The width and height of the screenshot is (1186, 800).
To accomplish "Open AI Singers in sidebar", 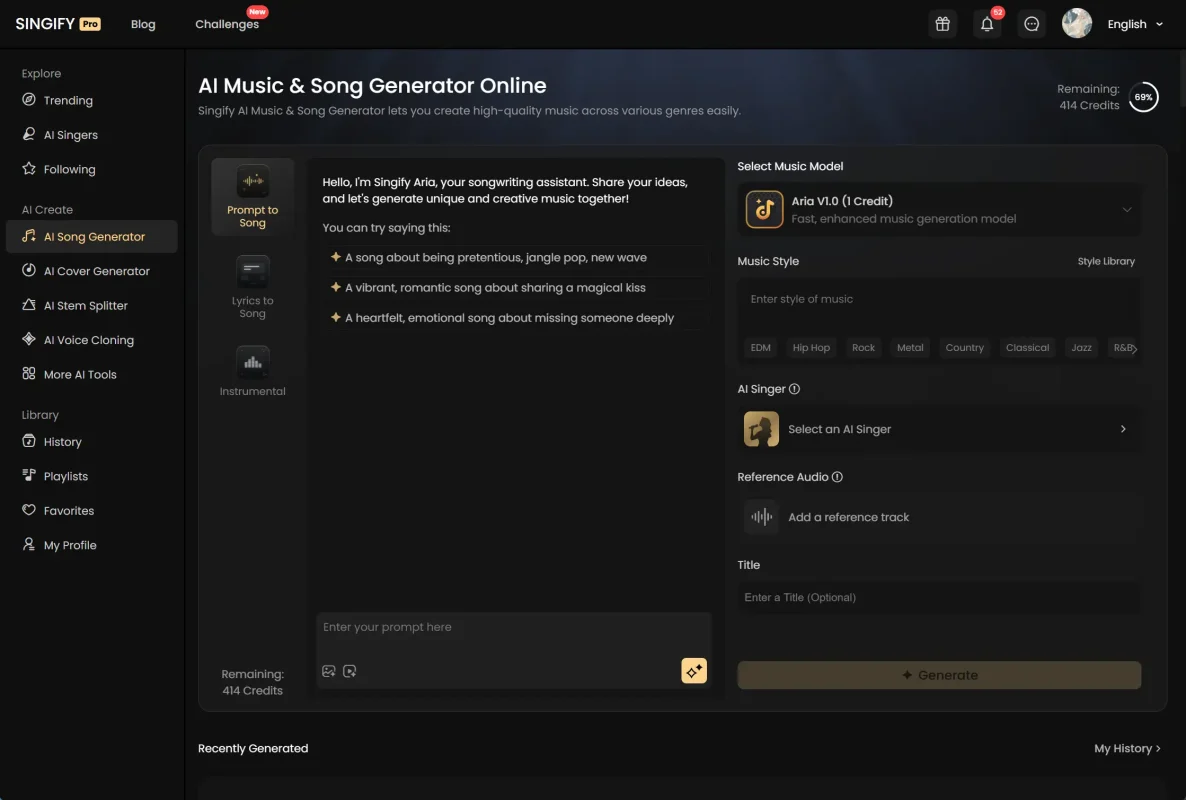I will click(70, 135).
